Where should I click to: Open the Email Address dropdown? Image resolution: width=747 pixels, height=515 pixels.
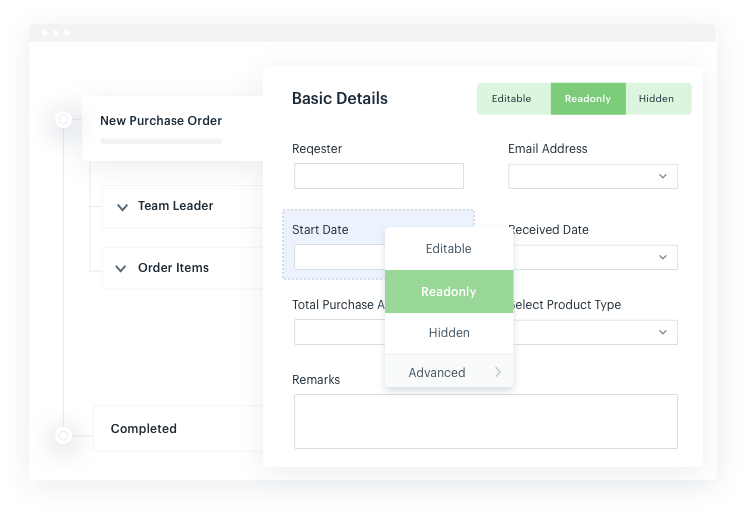(593, 176)
